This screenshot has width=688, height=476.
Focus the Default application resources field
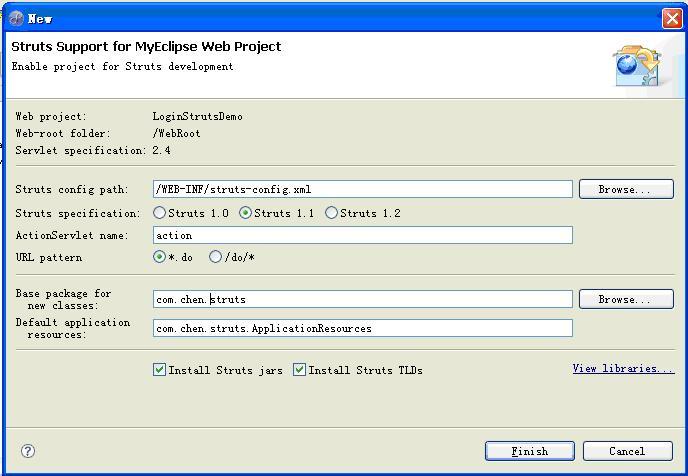pyautogui.click(x=362, y=328)
